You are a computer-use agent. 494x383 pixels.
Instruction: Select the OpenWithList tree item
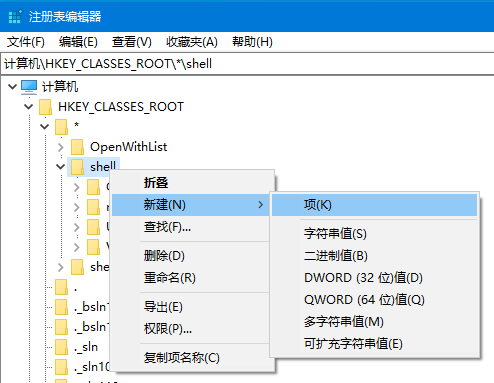tap(128, 147)
